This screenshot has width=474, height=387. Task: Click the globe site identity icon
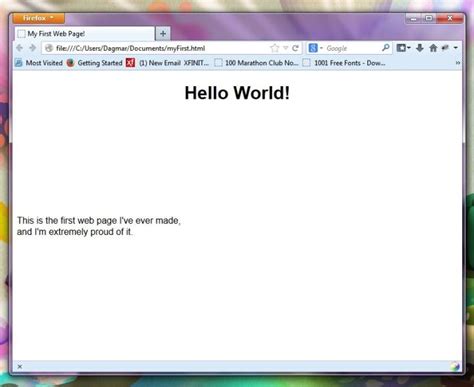[49, 48]
